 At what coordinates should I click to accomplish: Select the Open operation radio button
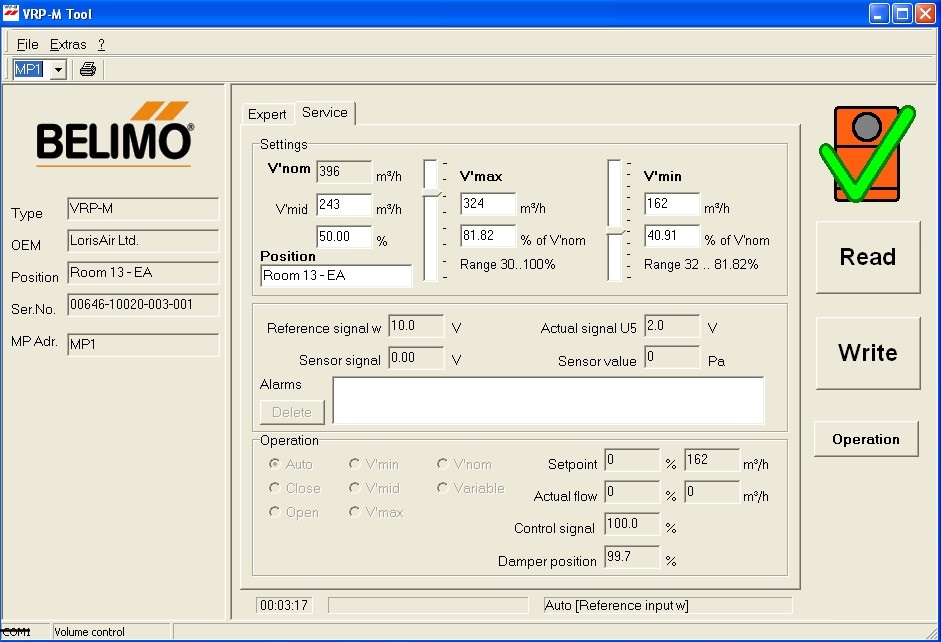(x=275, y=512)
